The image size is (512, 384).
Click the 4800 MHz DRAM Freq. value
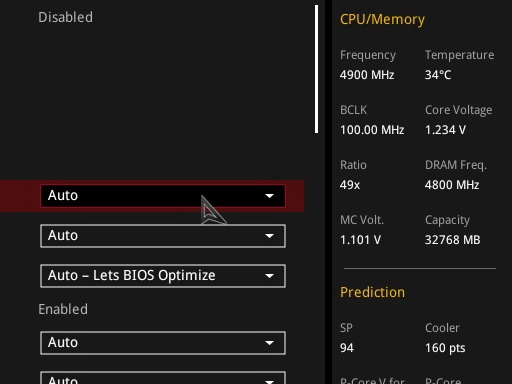point(452,185)
